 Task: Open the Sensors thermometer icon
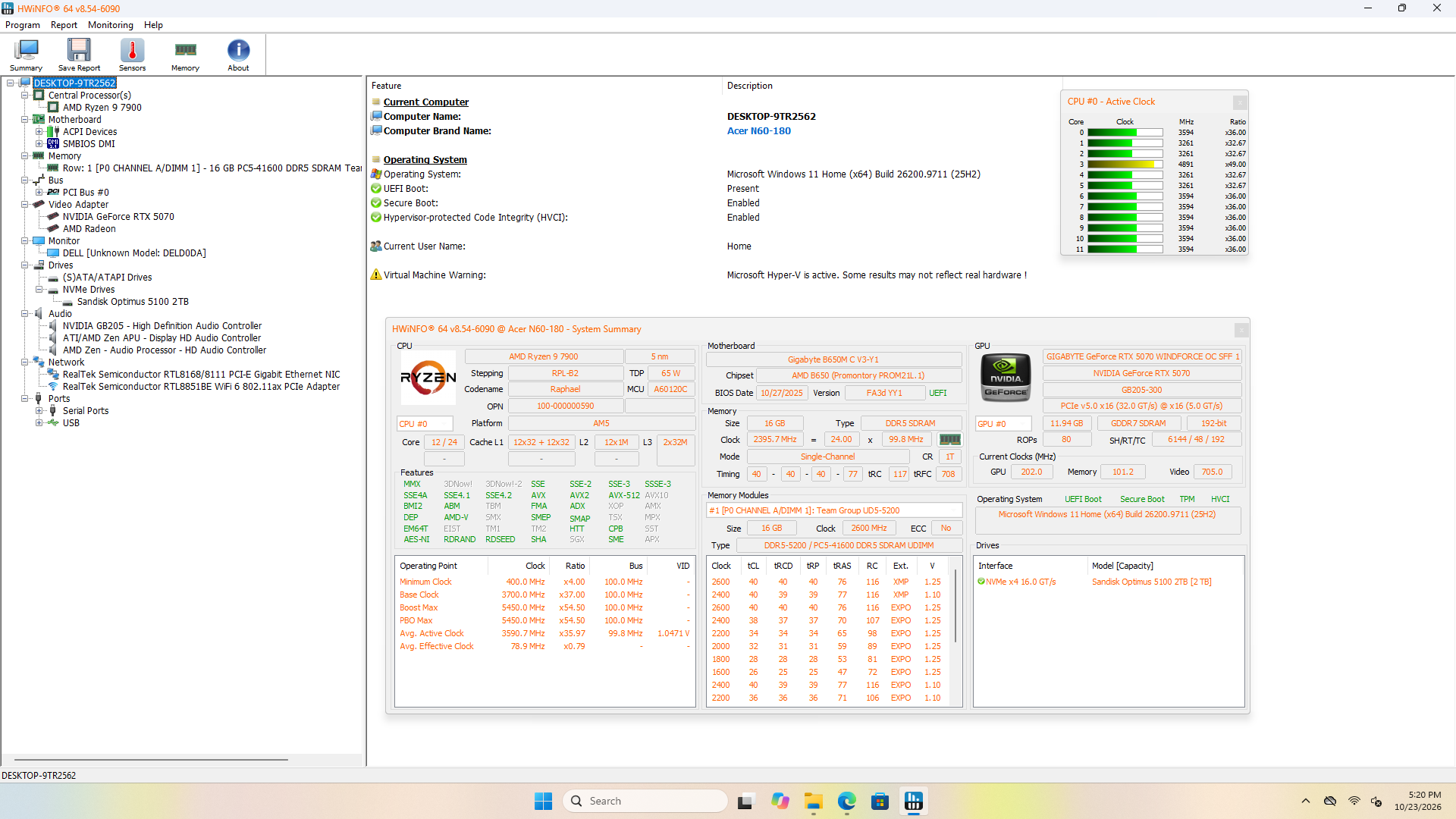coord(132,55)
